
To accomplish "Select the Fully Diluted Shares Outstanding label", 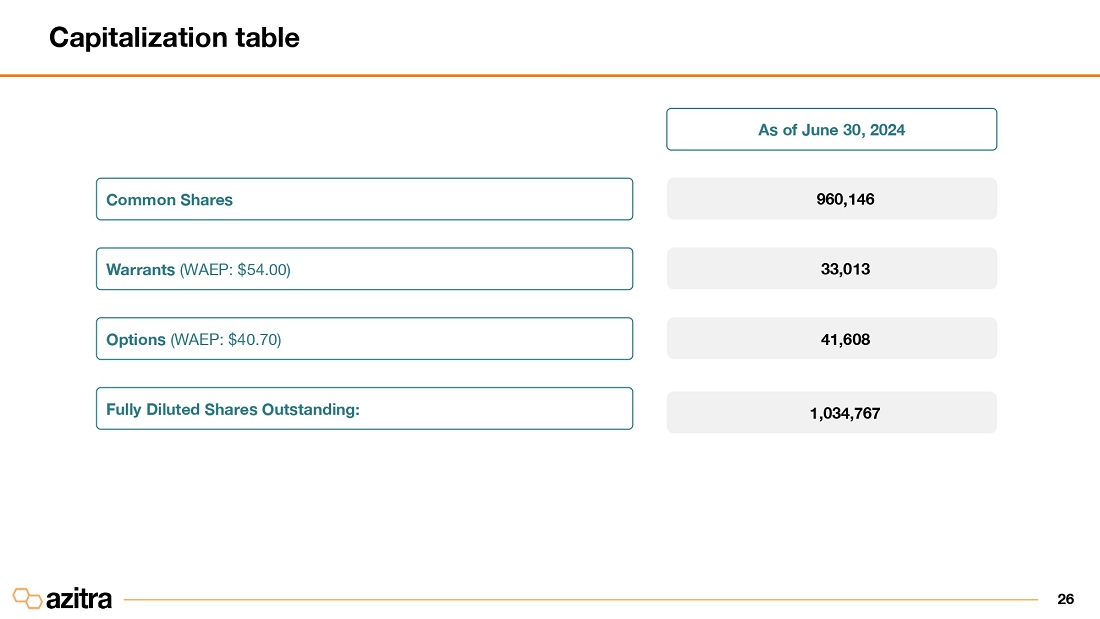I will tap(233, 409).
